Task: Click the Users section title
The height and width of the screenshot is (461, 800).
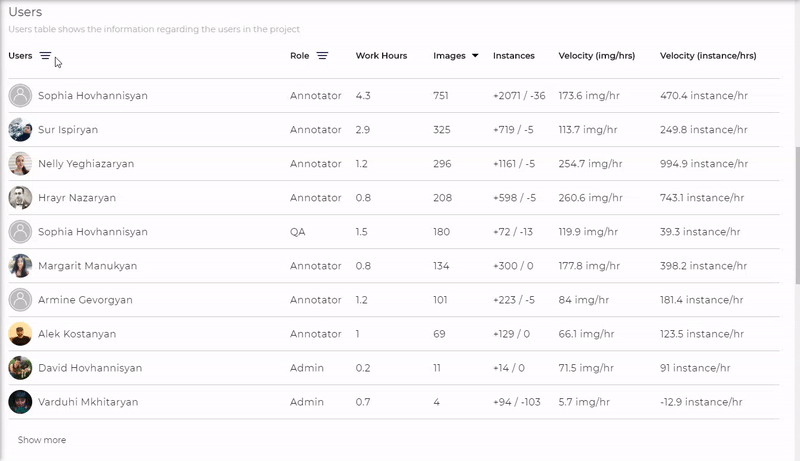Action: (x=25, y=12)
